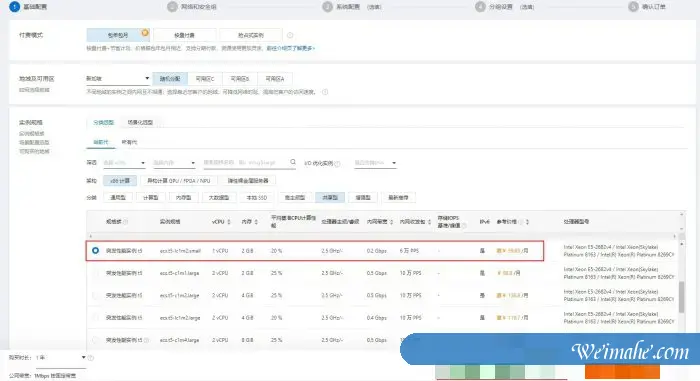Go to step 3 系统配置

pos(352,7)
